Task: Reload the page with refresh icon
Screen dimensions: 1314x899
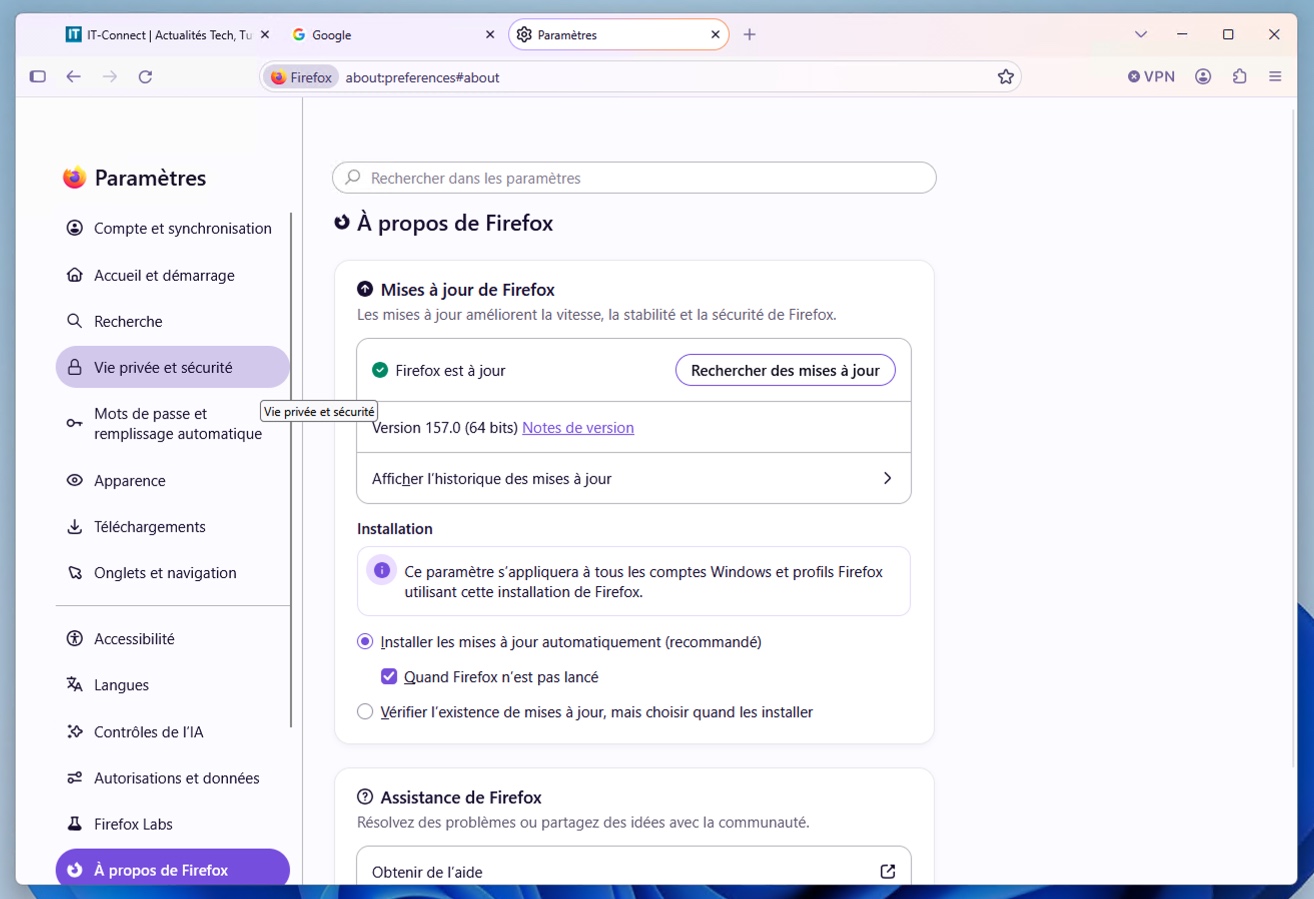Action: 145,77
